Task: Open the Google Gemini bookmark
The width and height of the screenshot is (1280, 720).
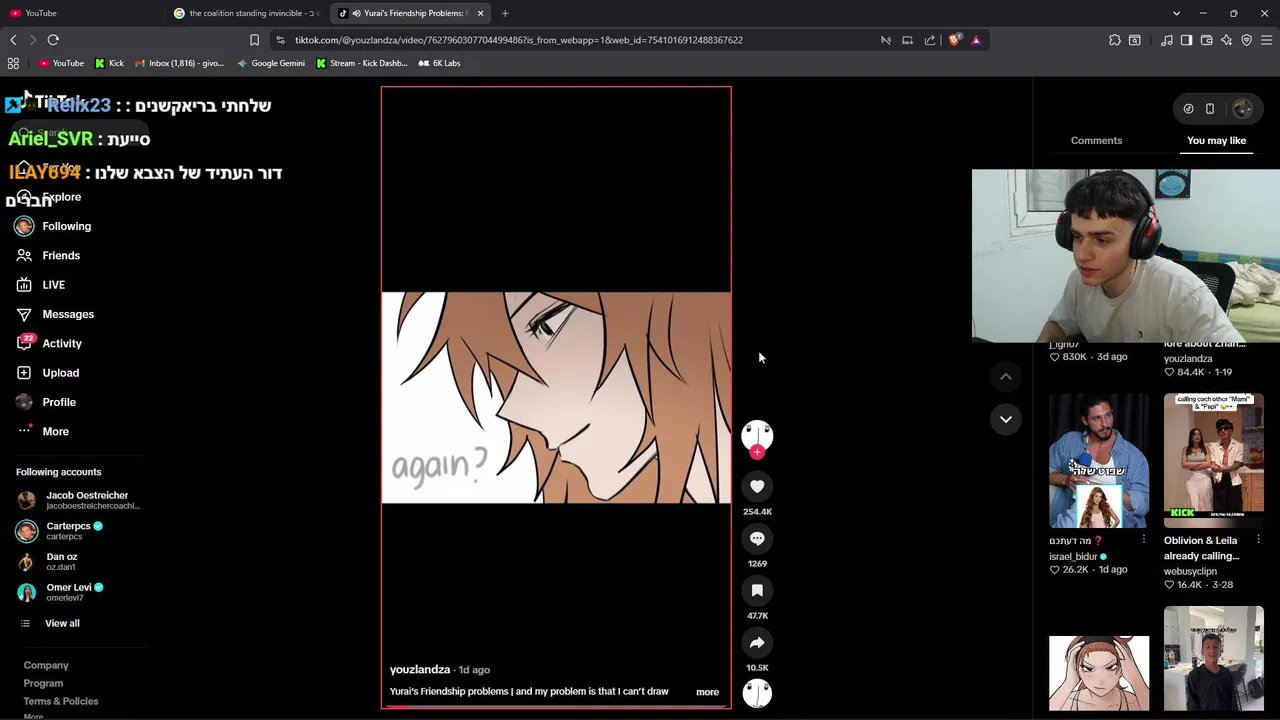Action: (271, 63)
